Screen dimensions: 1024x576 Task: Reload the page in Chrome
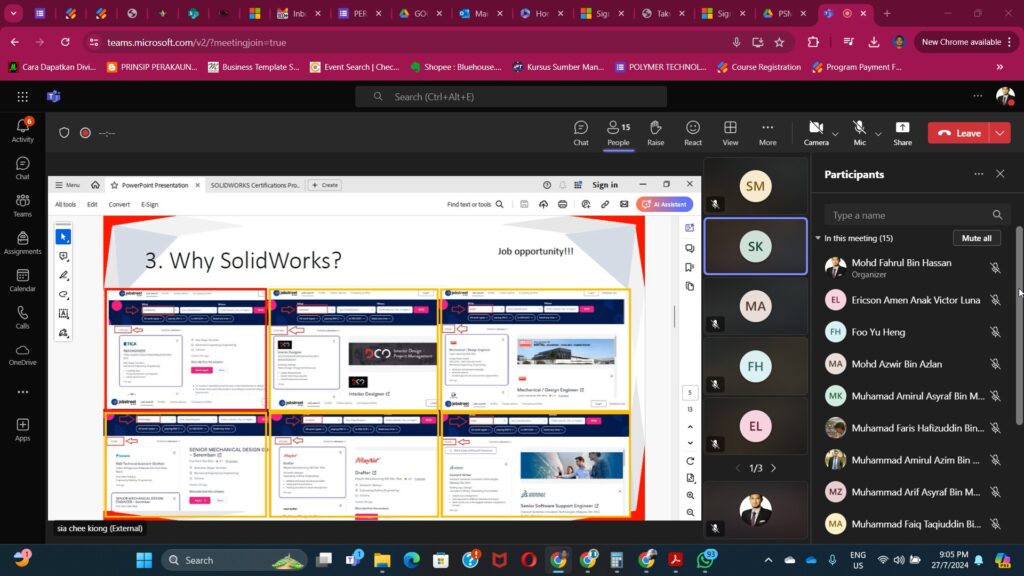(65, 42)
